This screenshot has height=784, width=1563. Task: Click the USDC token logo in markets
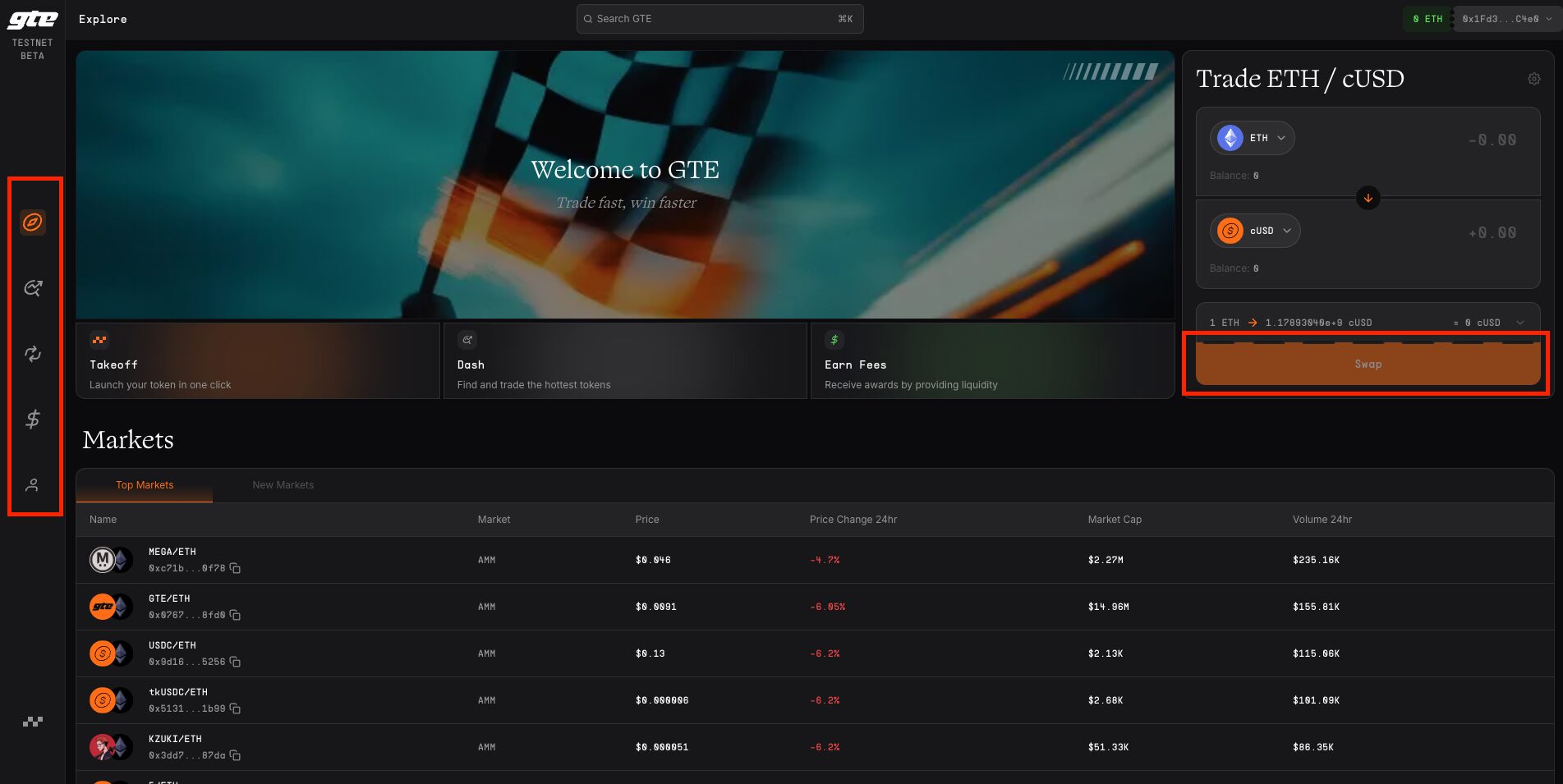click(103, 653)
